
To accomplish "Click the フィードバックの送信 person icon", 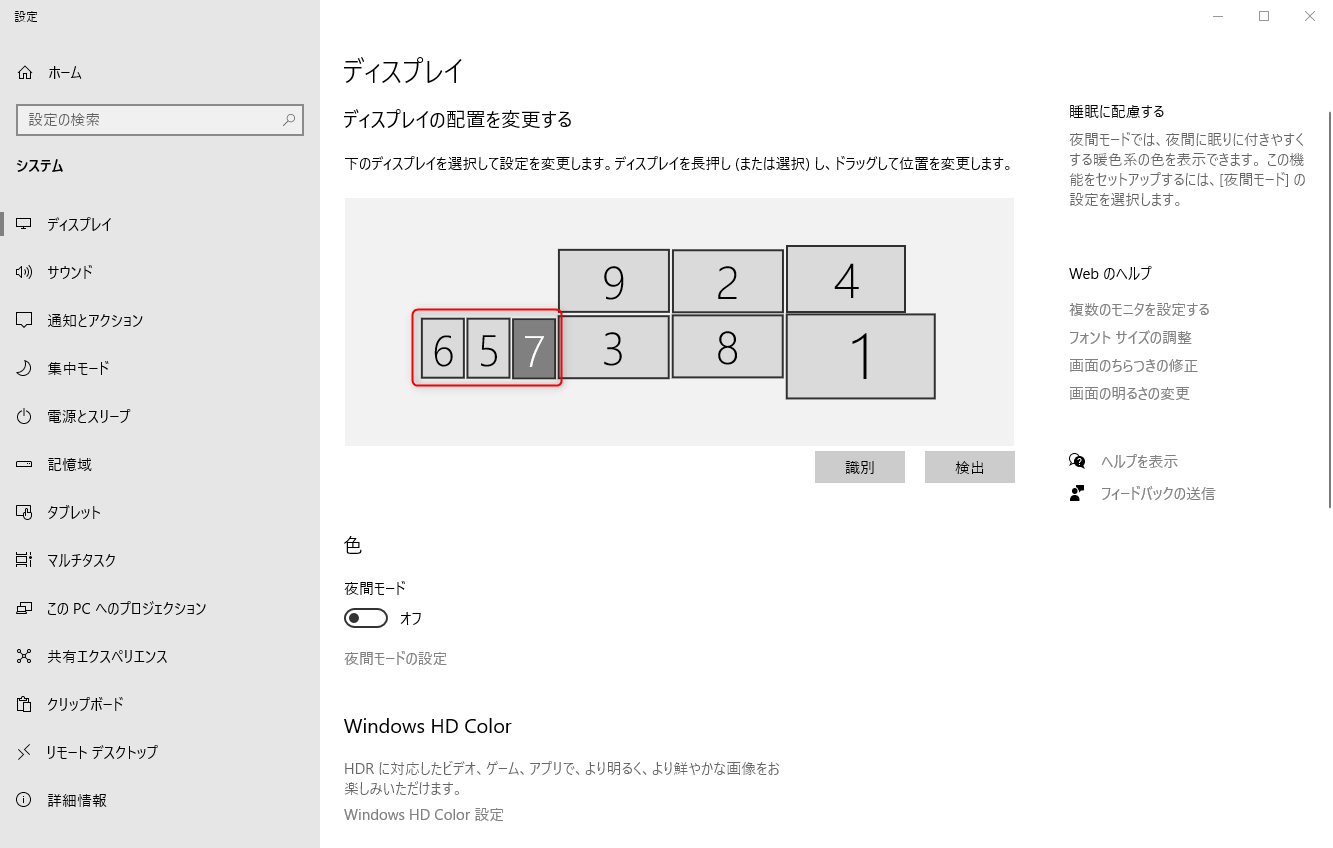I will 1077,493.
